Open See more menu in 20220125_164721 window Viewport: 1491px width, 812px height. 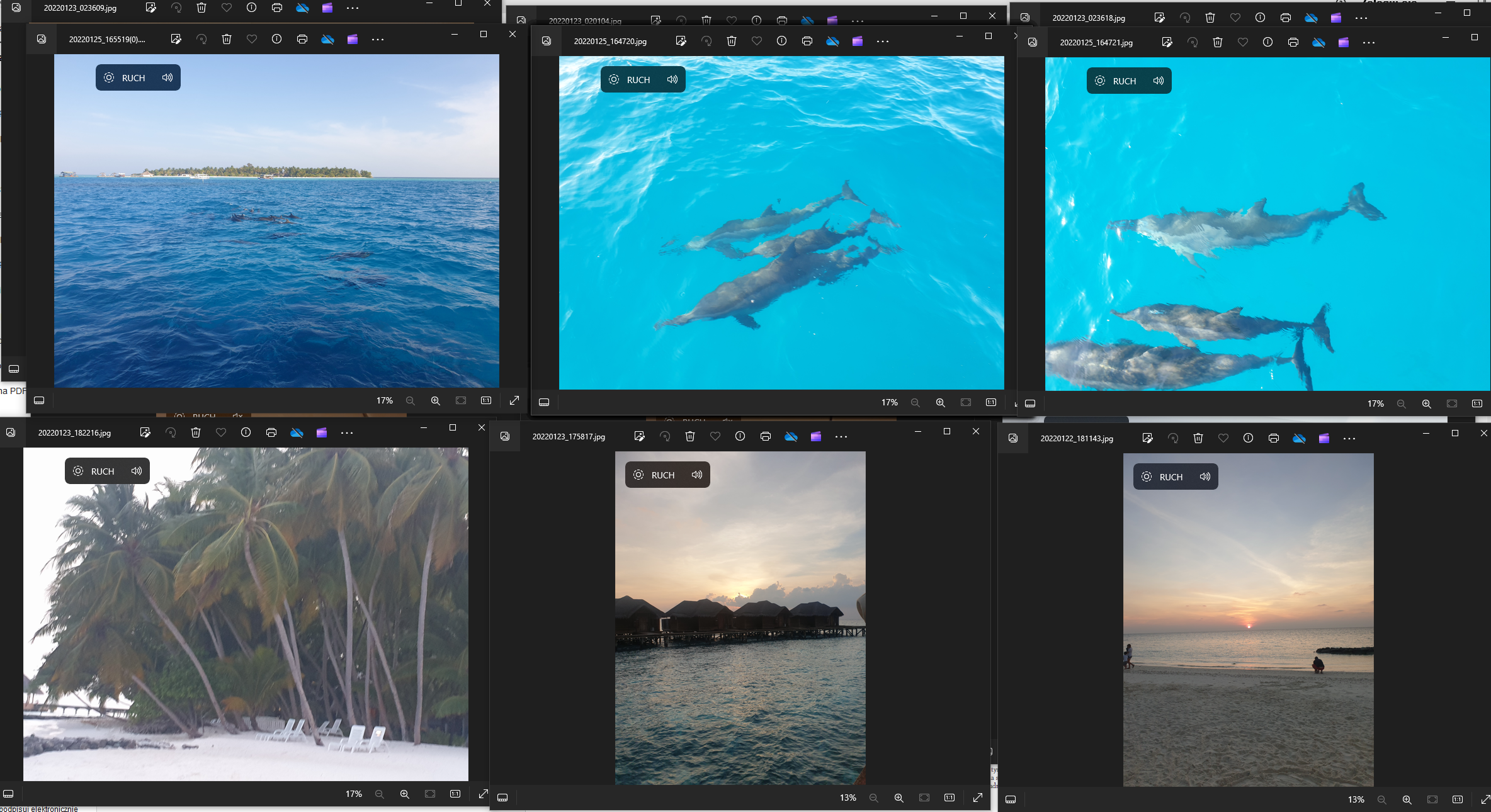pyautogui.click(x=1369, y=42)
